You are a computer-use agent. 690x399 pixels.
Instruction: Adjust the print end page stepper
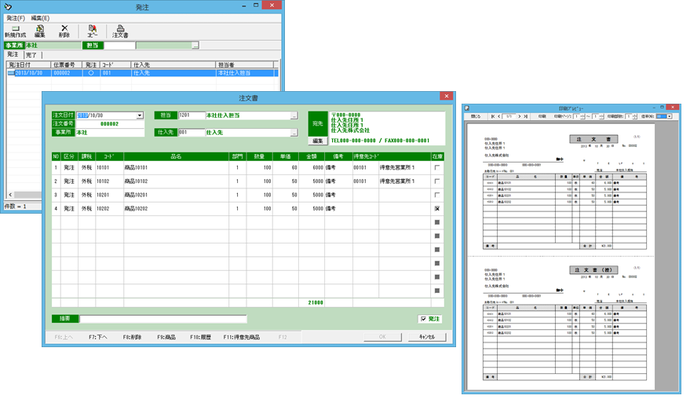[601, 117]
